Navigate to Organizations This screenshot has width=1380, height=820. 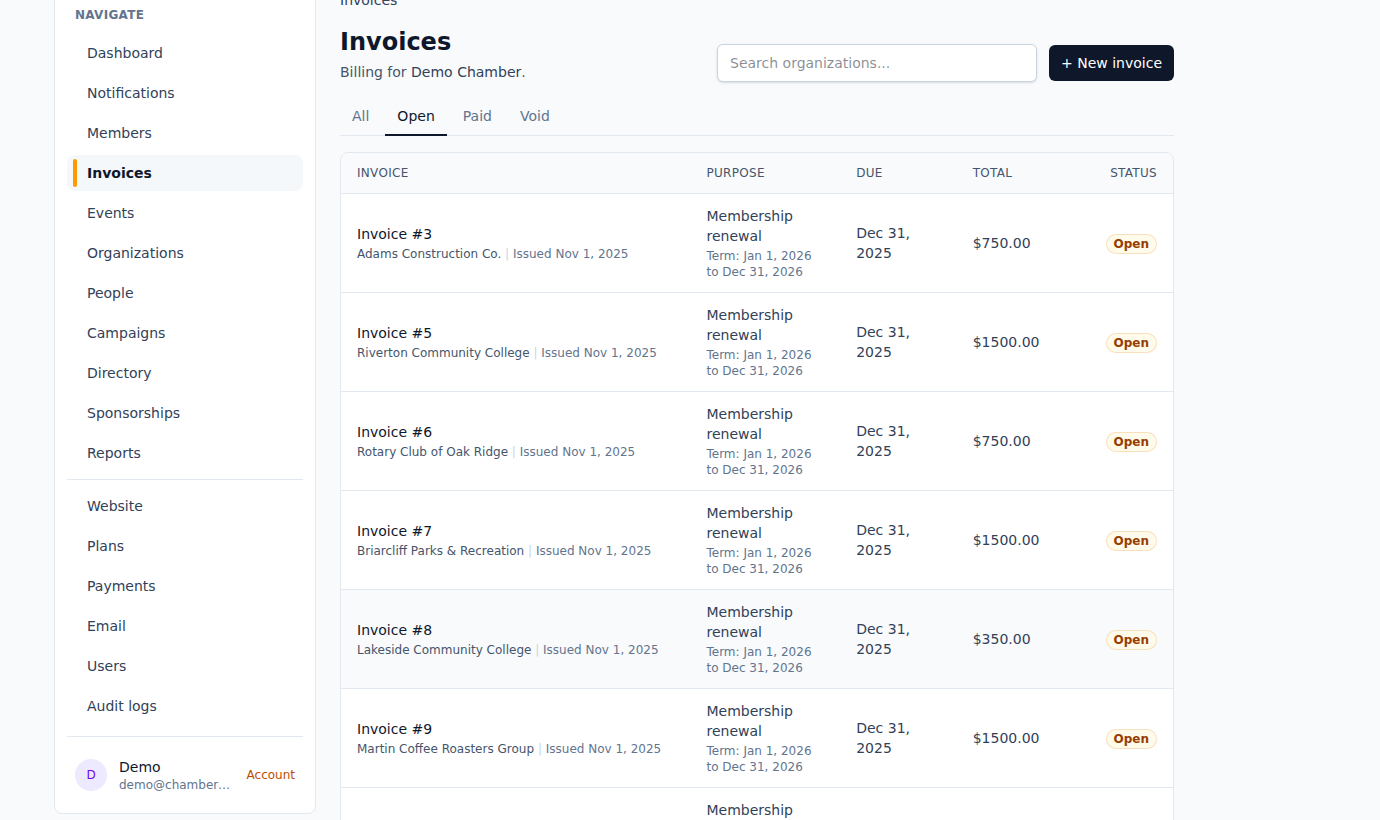135,252
